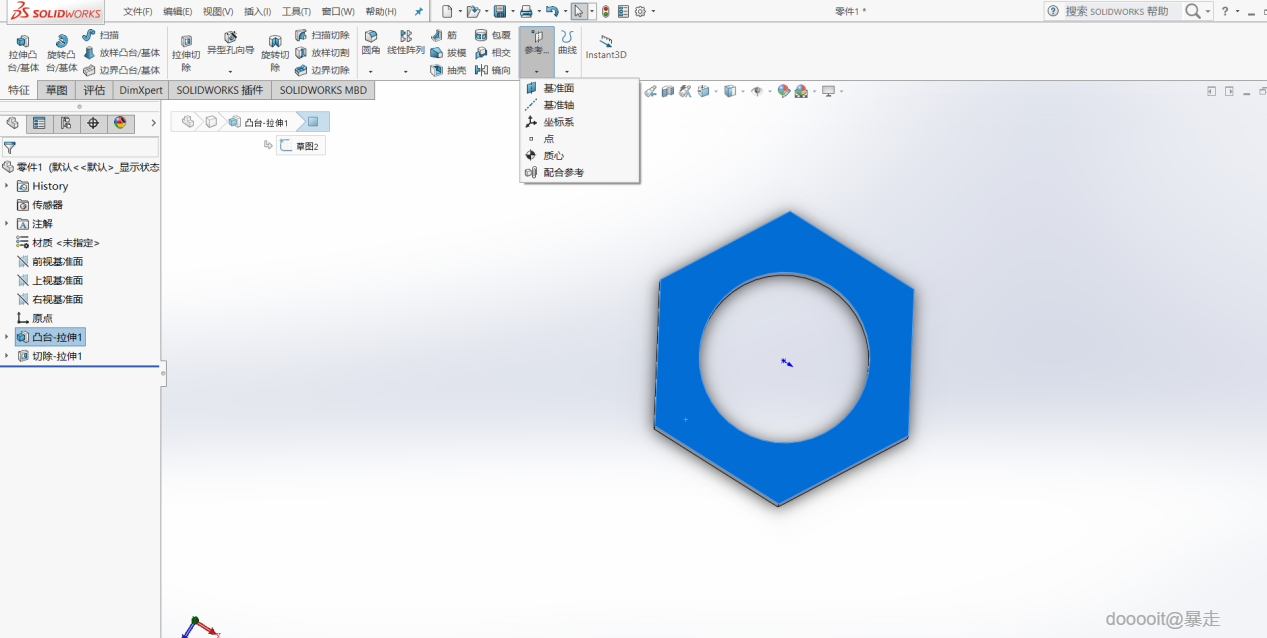This screenshot has height=638, width=1267.
Task: Open the 插入(I) menu
Action: point(257,12)
